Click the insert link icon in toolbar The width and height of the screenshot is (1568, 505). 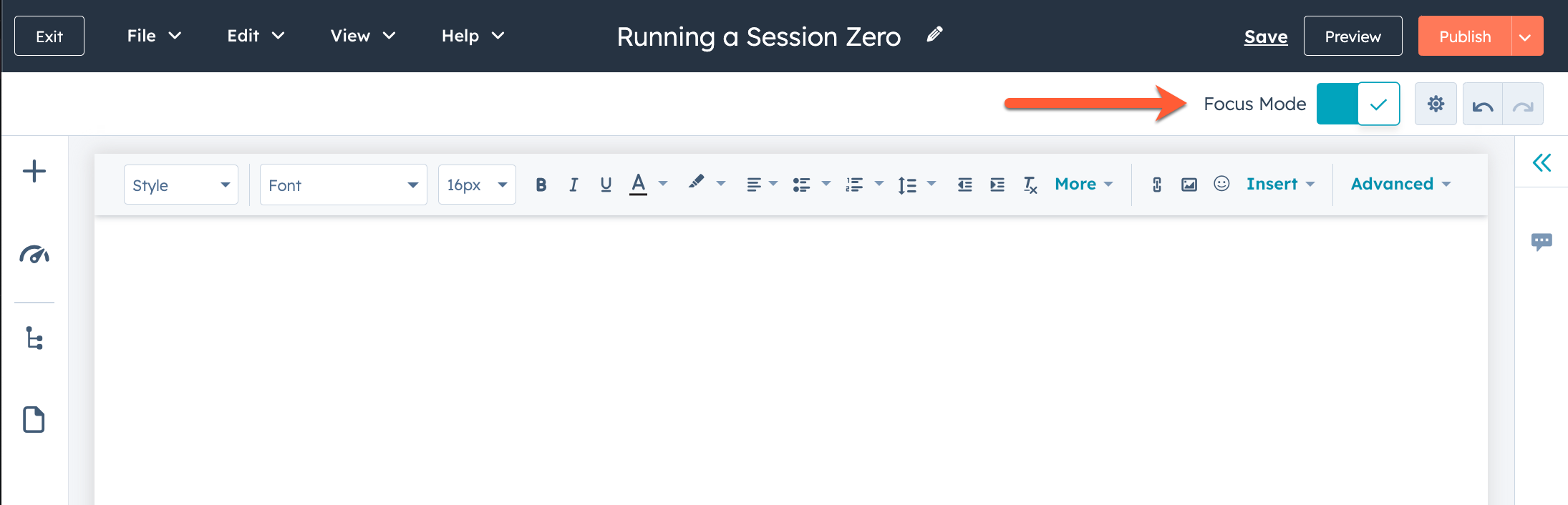[1156, 185]
